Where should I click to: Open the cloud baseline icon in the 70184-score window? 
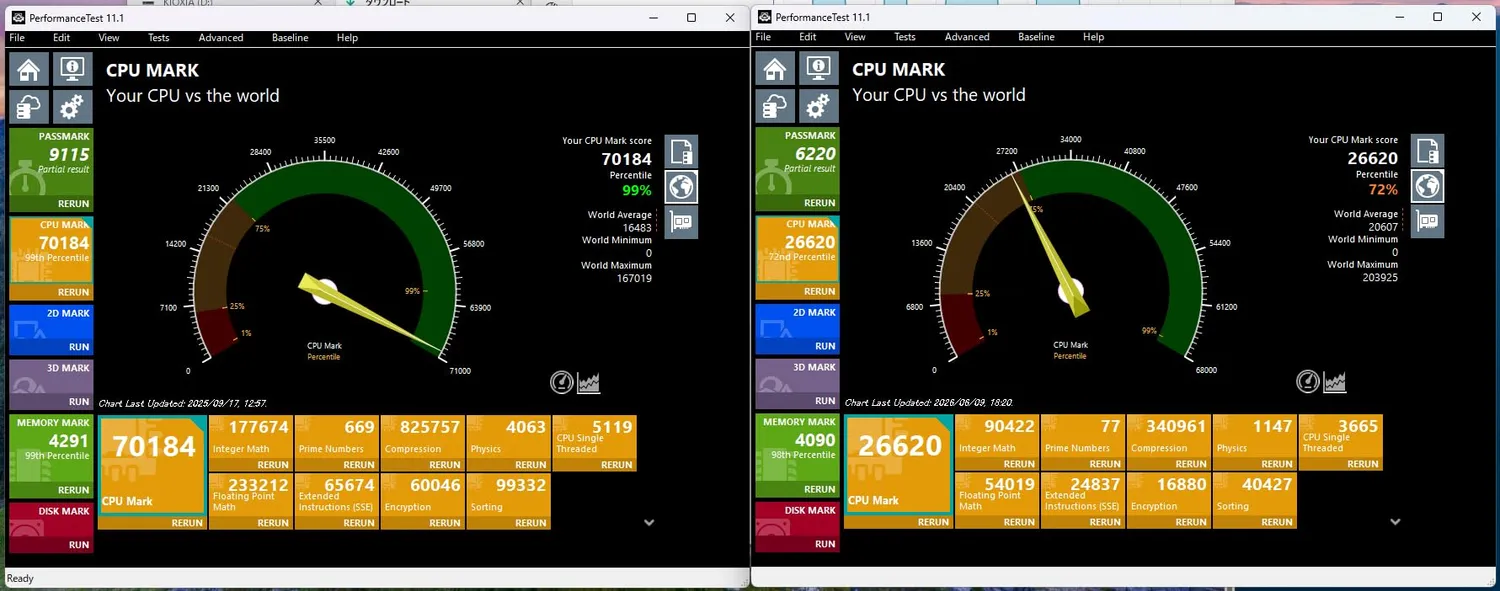[x=29, y=107]
